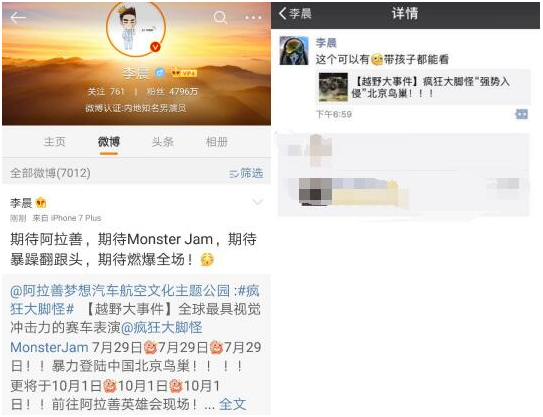
Task: Open the 筛选 filter dropdown
Action: 246,173
